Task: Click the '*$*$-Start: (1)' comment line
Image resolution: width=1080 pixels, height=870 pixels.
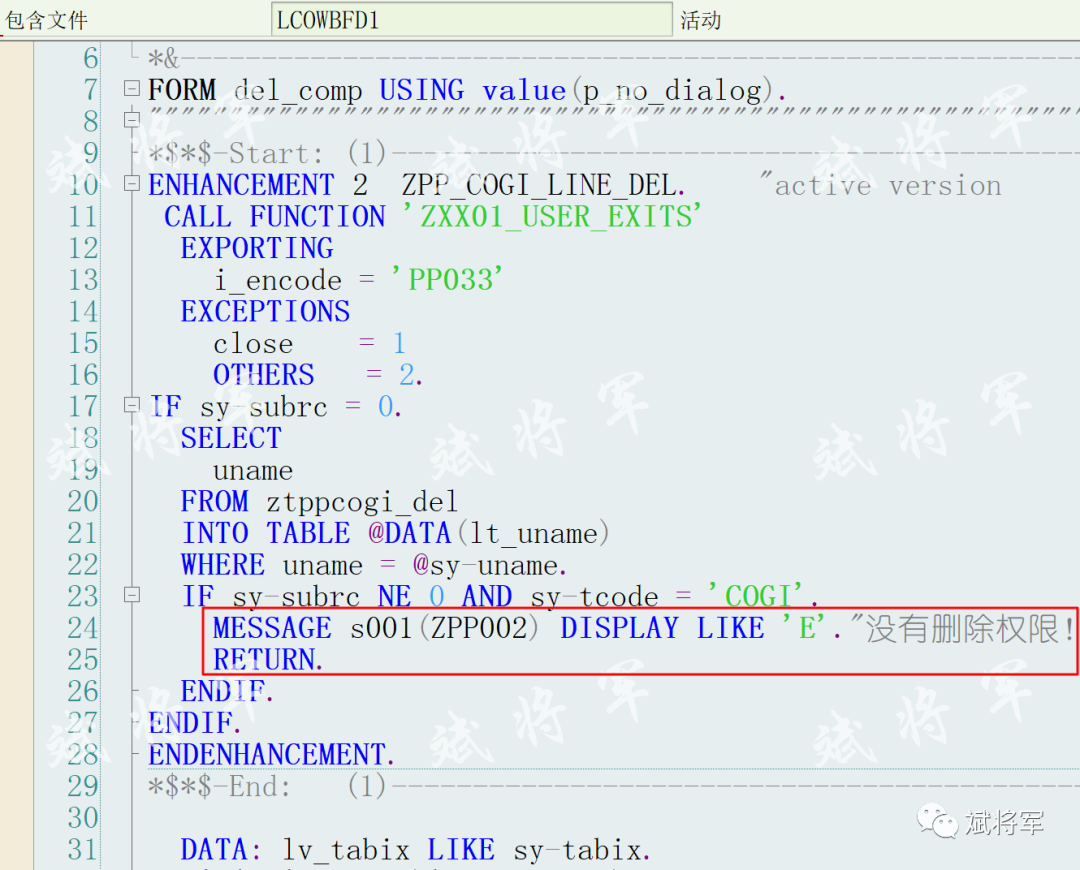Action: [x=268, y=154]
